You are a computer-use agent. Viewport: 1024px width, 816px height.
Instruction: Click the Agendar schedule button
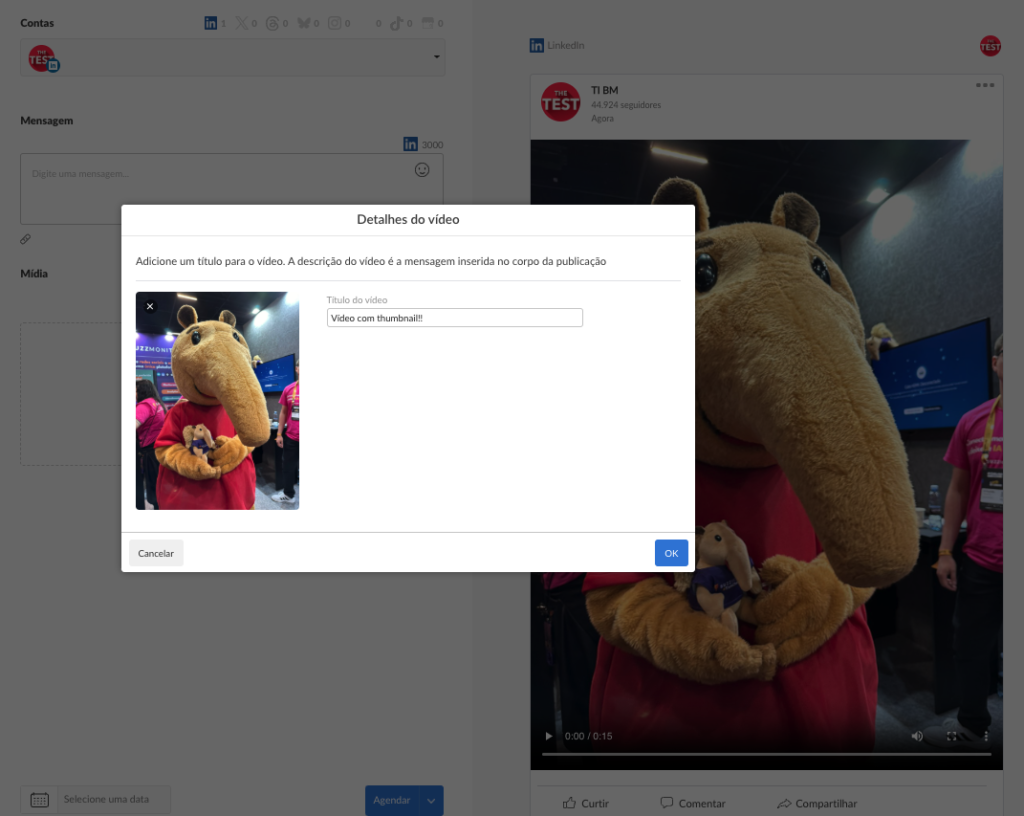391,800
